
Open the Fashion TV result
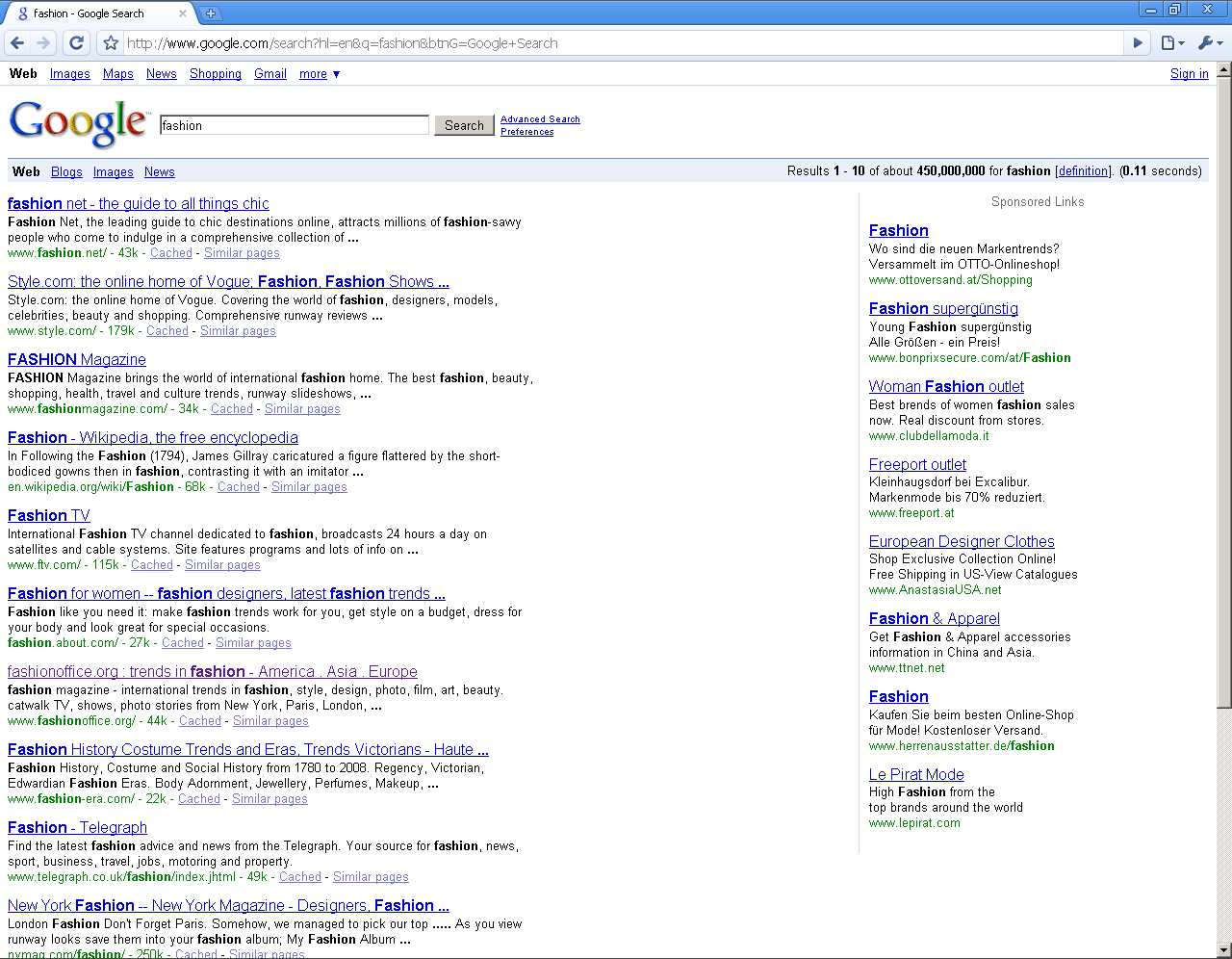click(x=49, y=515)
